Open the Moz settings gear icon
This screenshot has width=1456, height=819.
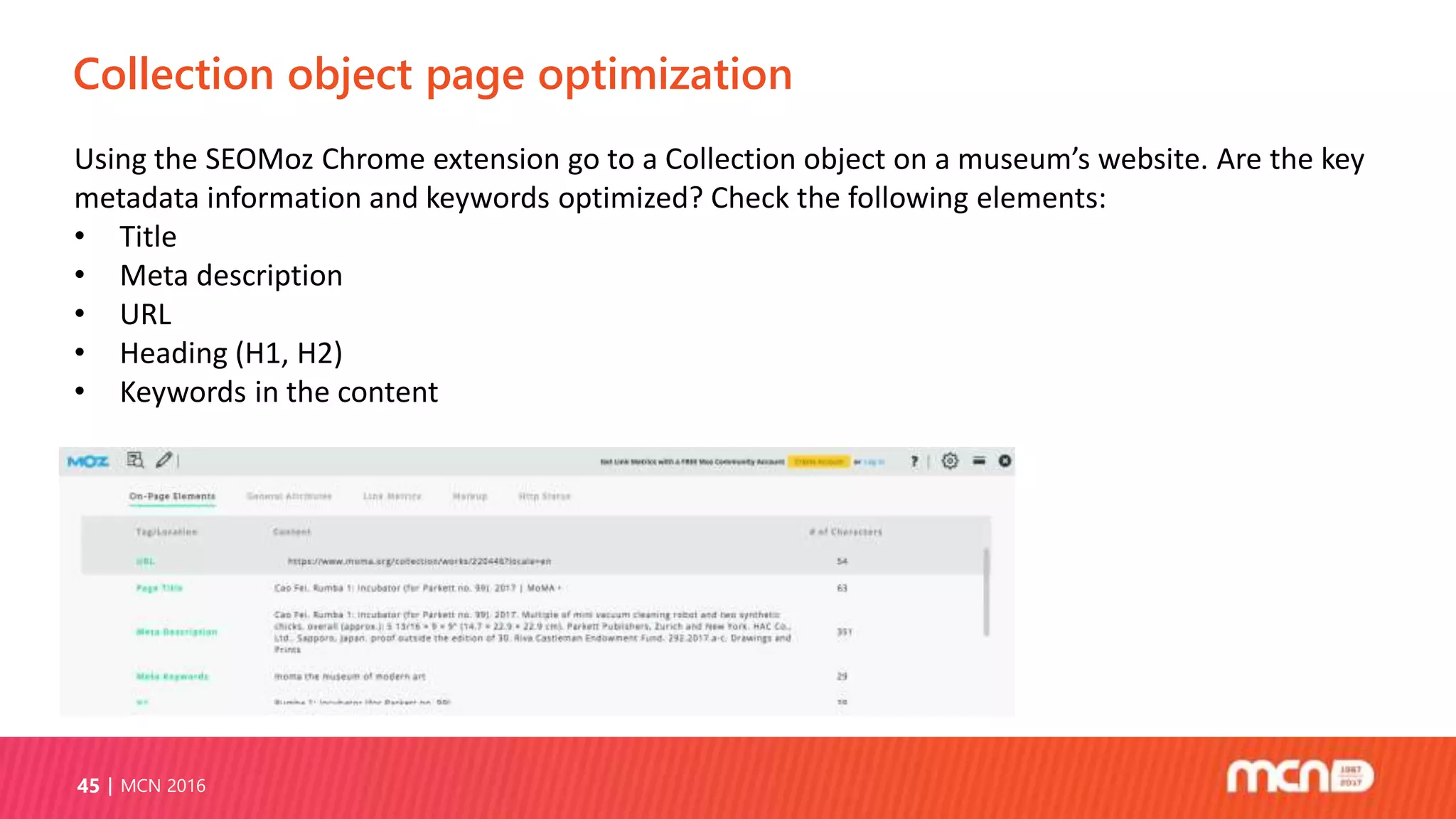point(950,461)
